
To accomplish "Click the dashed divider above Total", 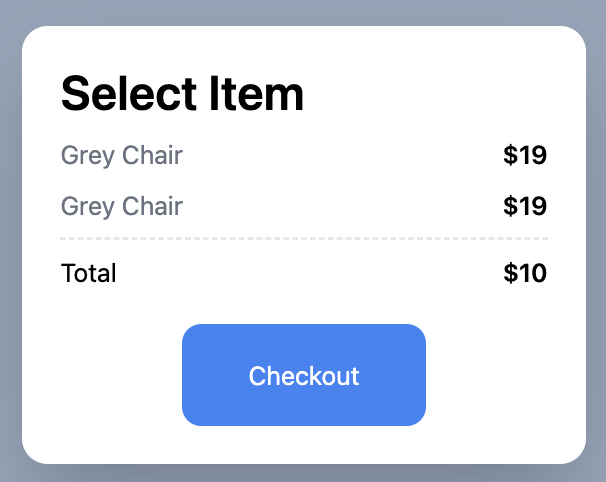I will (x=304, y=238).
